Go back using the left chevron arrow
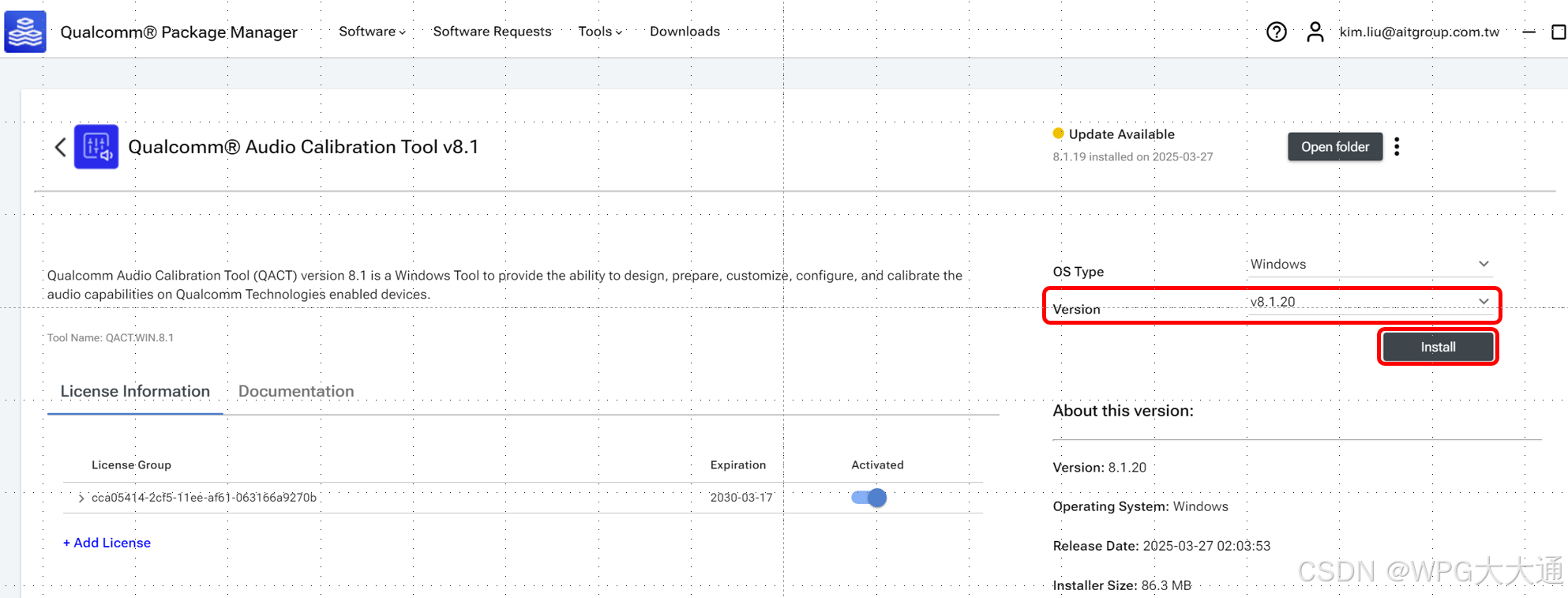 pyautogui.click(x=60, y=147)
